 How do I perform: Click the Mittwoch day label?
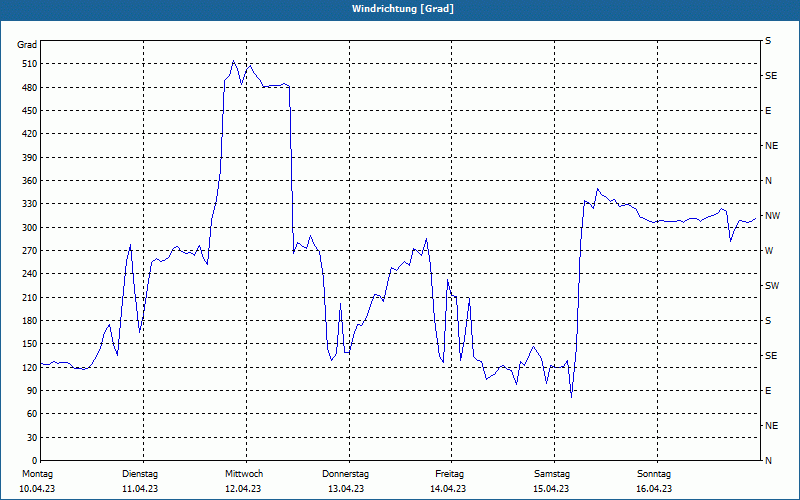tap(244, 474)
